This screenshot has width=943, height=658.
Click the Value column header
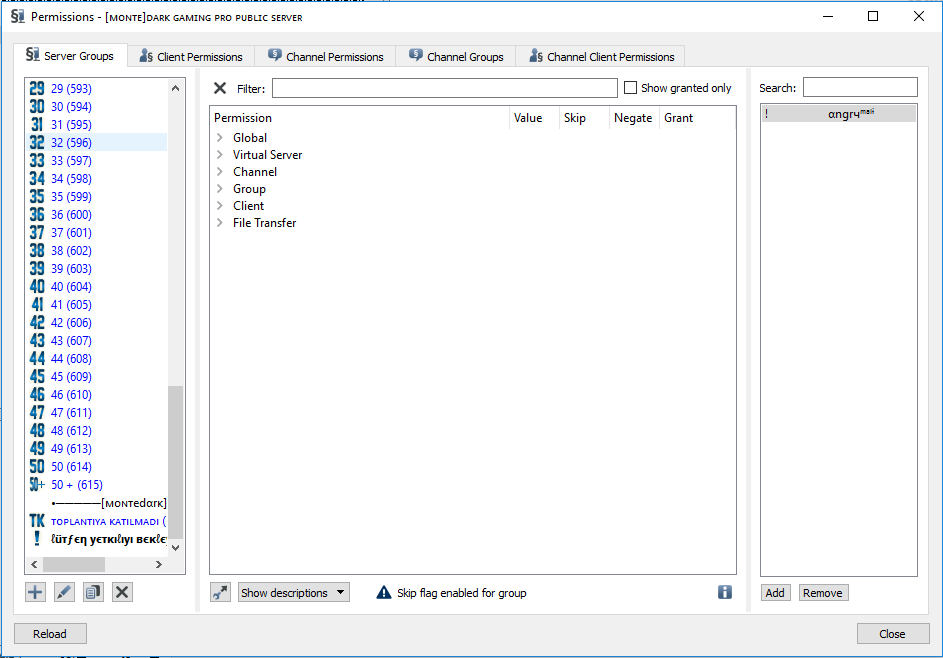534,118
